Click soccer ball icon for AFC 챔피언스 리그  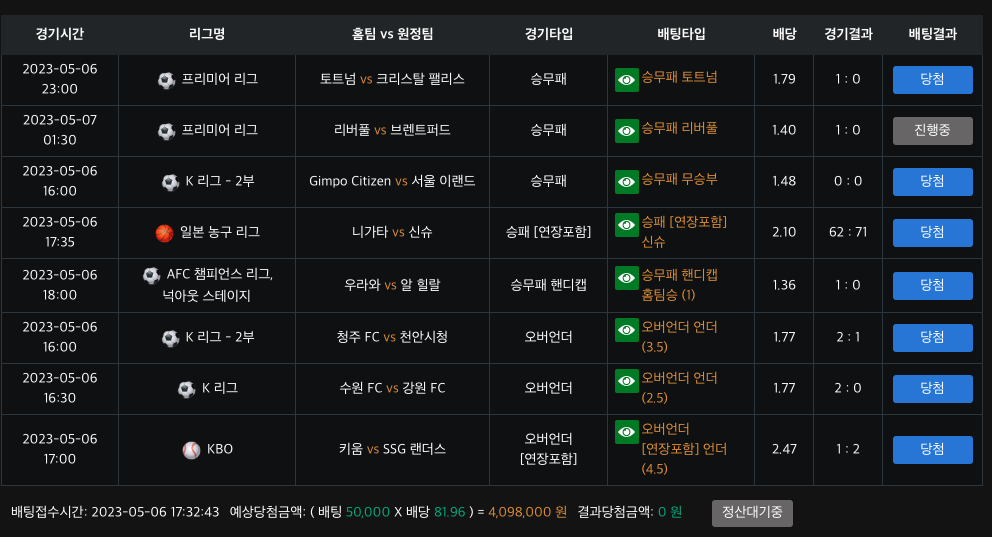click(151, 275)
